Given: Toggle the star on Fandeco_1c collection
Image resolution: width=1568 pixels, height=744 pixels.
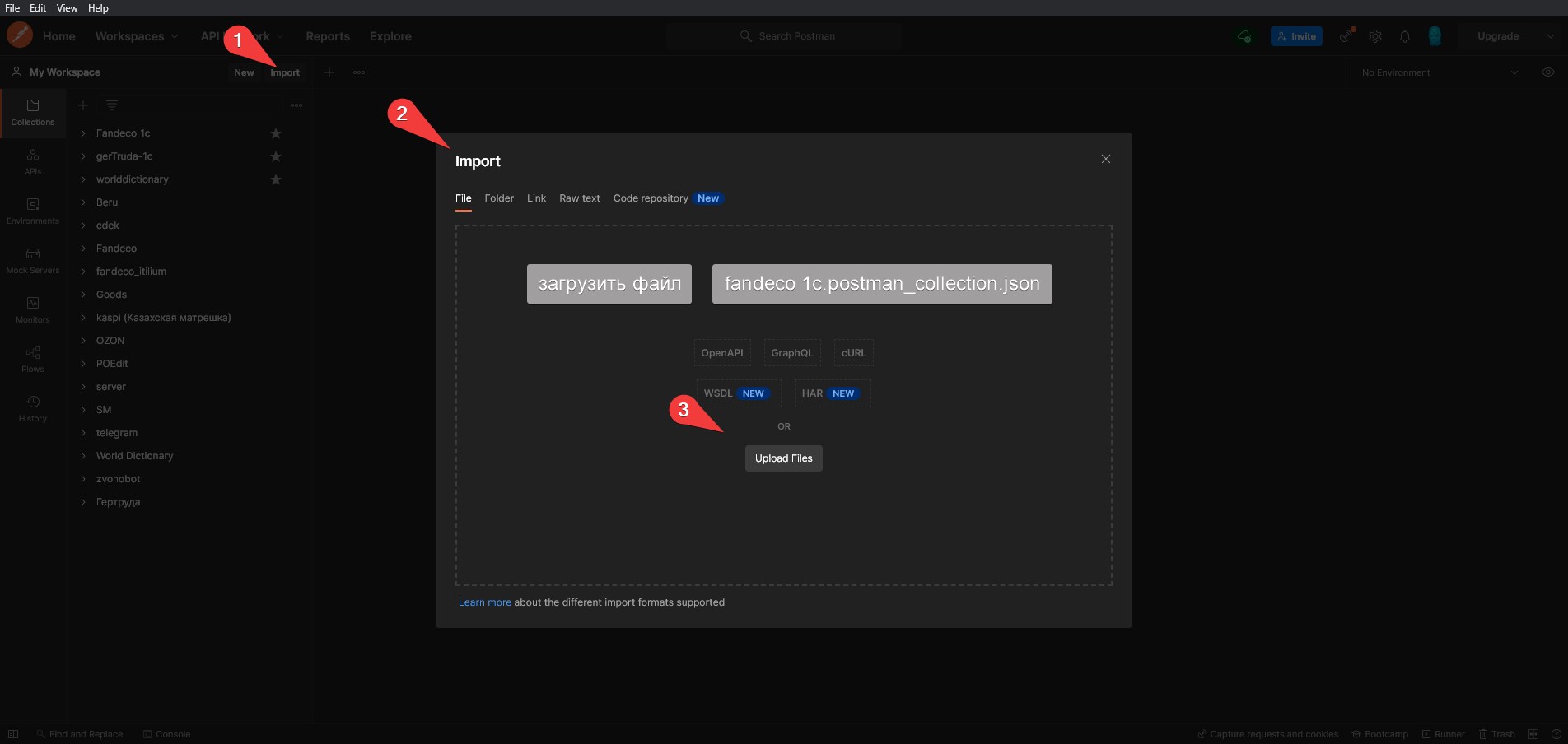Looking at the screenshot, I should click(276, 133).
